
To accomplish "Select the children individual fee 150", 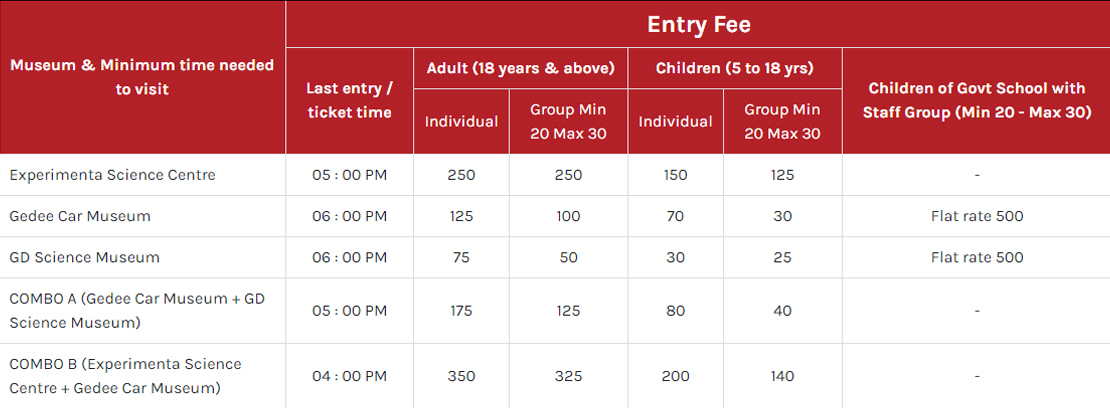I will pos(675,175).
